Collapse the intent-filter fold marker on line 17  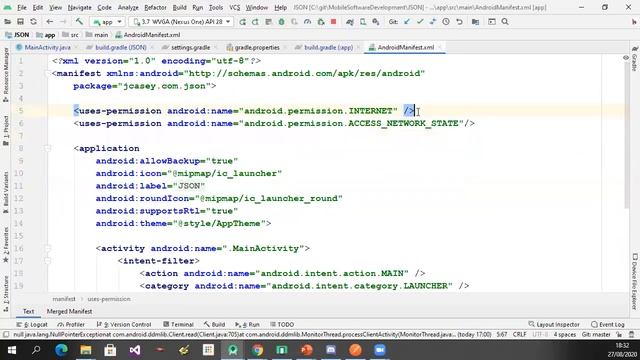[48, 261]
